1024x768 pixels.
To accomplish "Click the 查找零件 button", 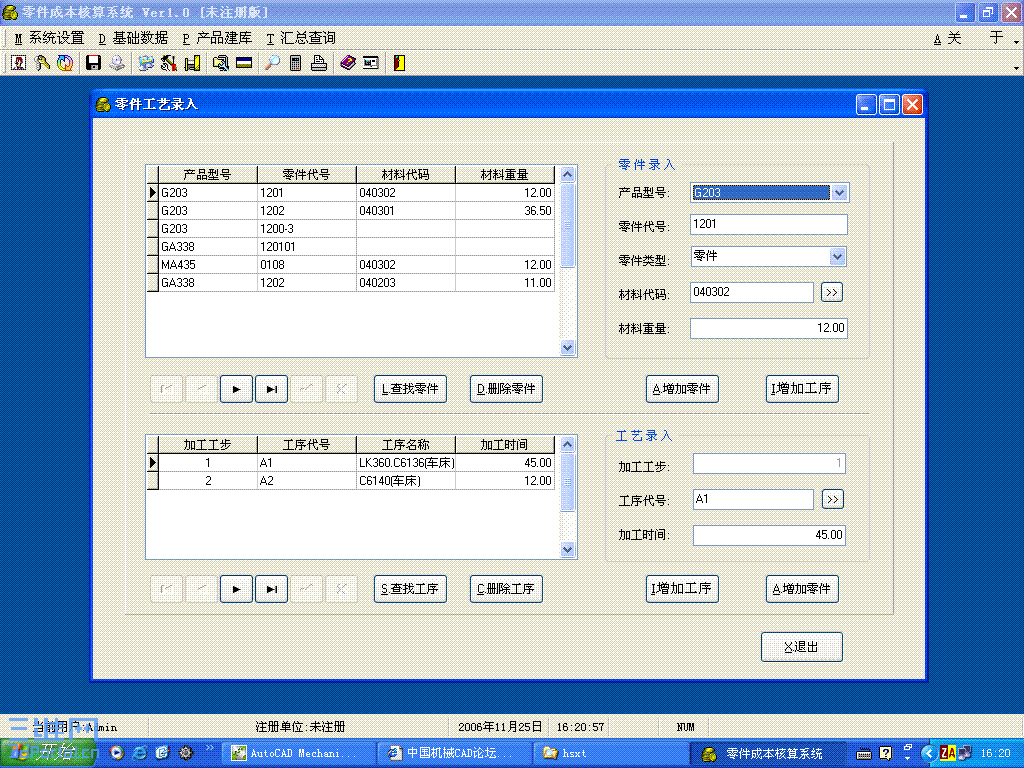I will click(410, 389).
